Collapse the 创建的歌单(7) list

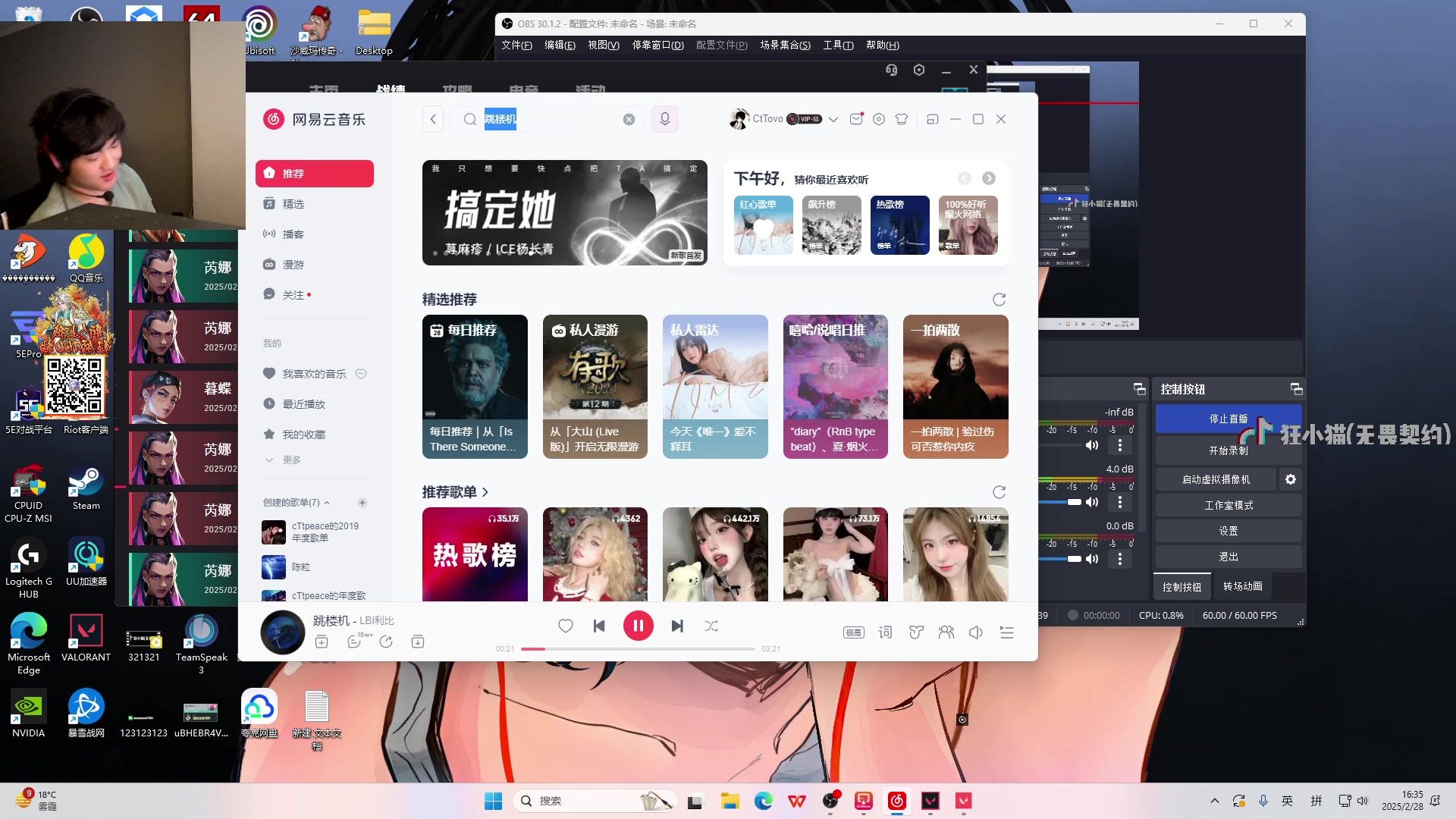coord(327,503)
